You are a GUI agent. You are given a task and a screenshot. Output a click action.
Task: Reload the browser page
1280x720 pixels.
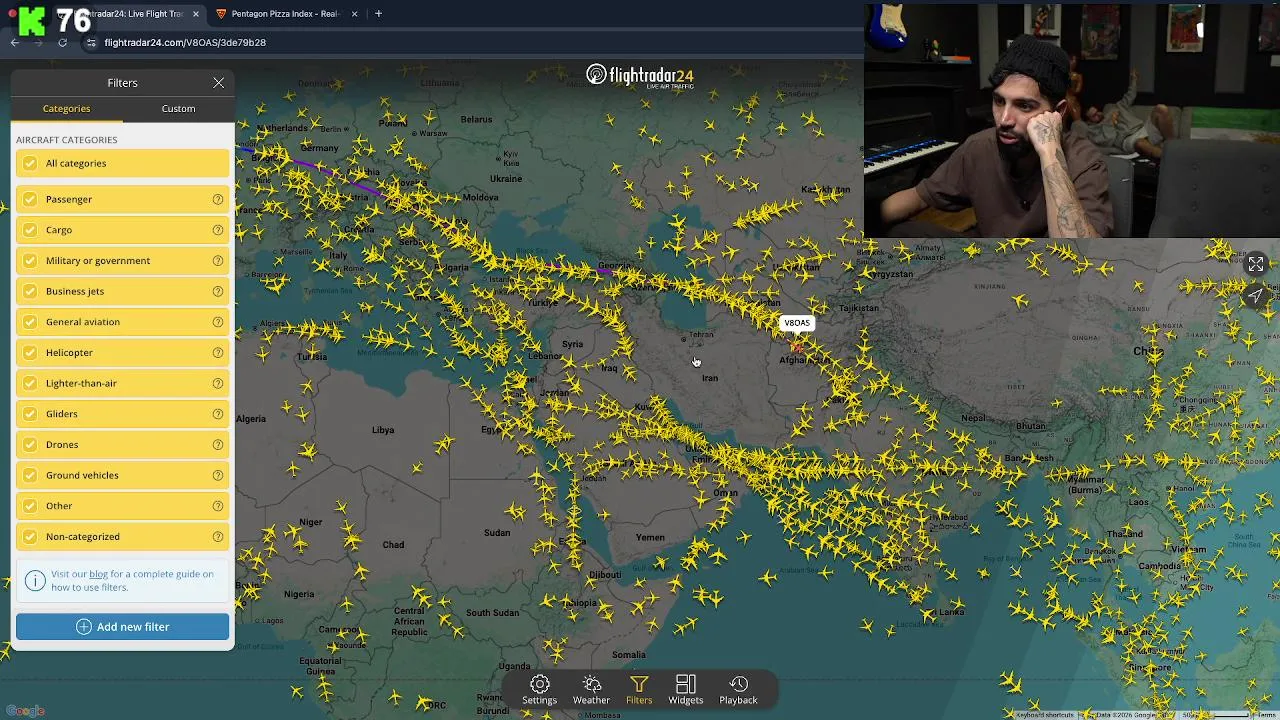(62, 42)
